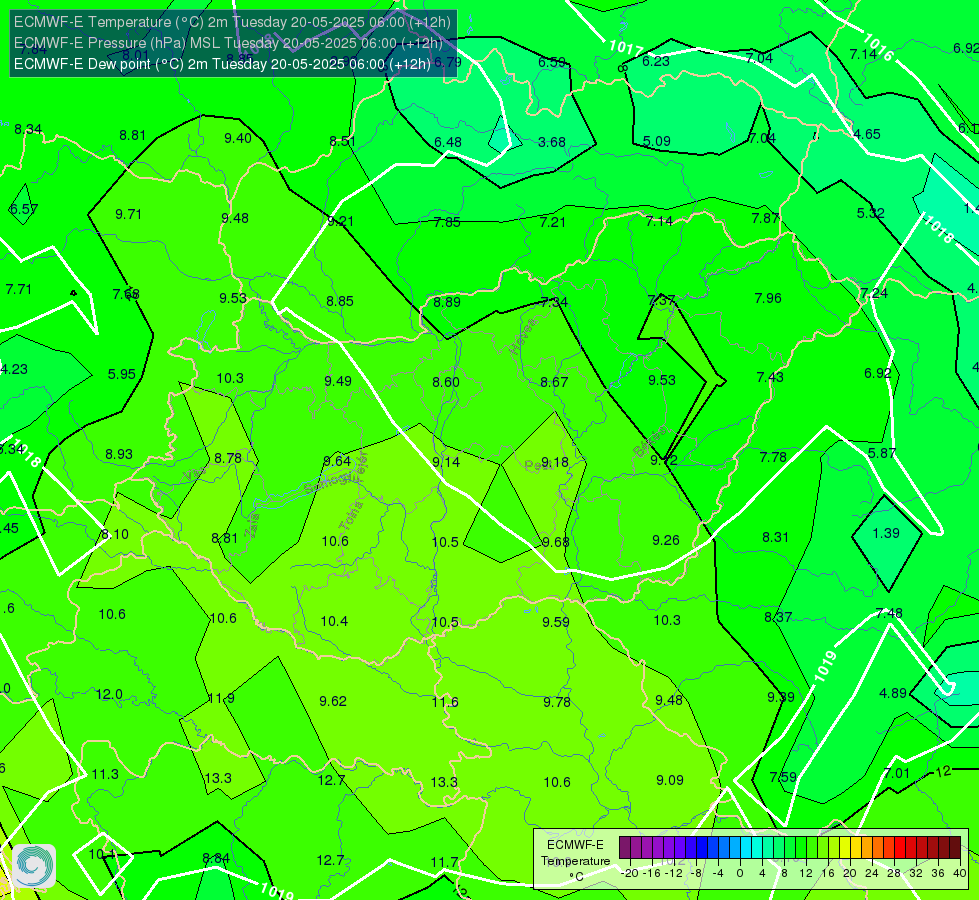Viewport: 979px width, 900px height.
Task: Click the 8.31 temperature value
Action: pos(775,537)
